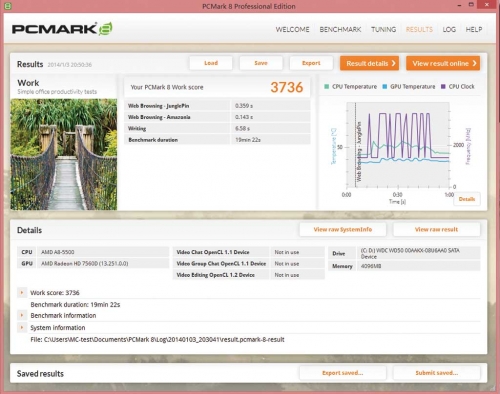Click the PCMark 8 logo

pos(62,29)
